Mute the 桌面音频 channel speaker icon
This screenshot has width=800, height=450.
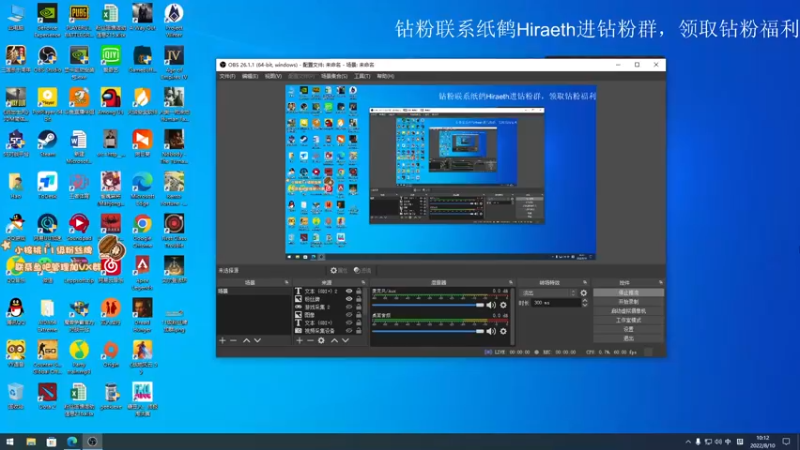click(x=491, y=331)
